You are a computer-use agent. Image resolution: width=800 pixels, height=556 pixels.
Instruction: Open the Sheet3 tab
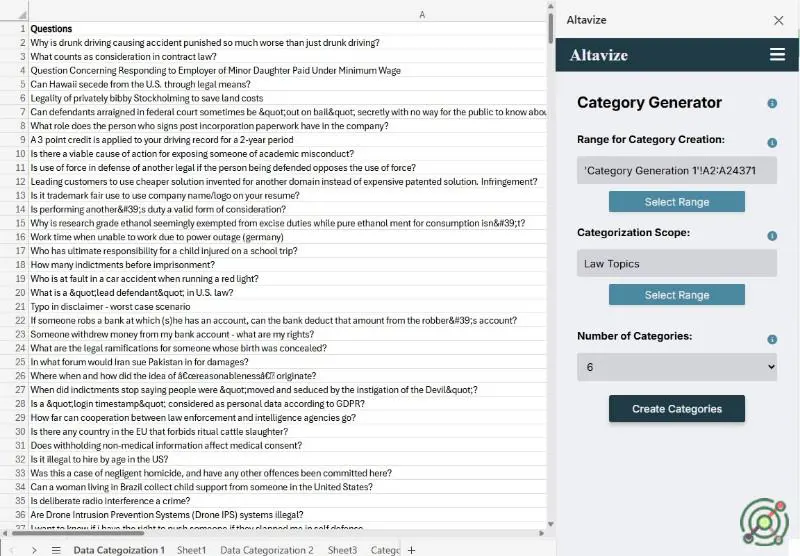coord(342,550)
